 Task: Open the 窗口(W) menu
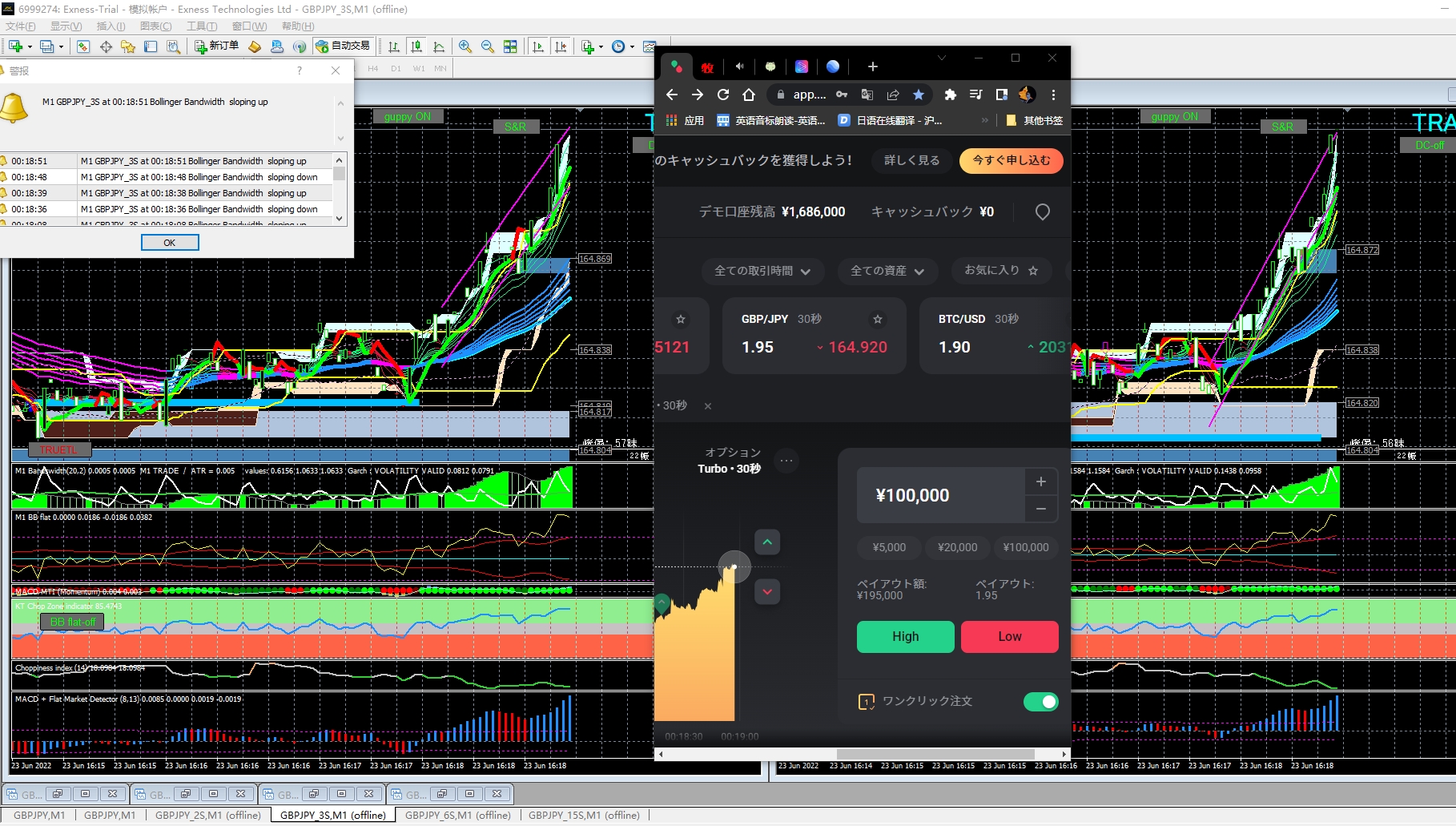pyautogui.click(x=249, y=26)
